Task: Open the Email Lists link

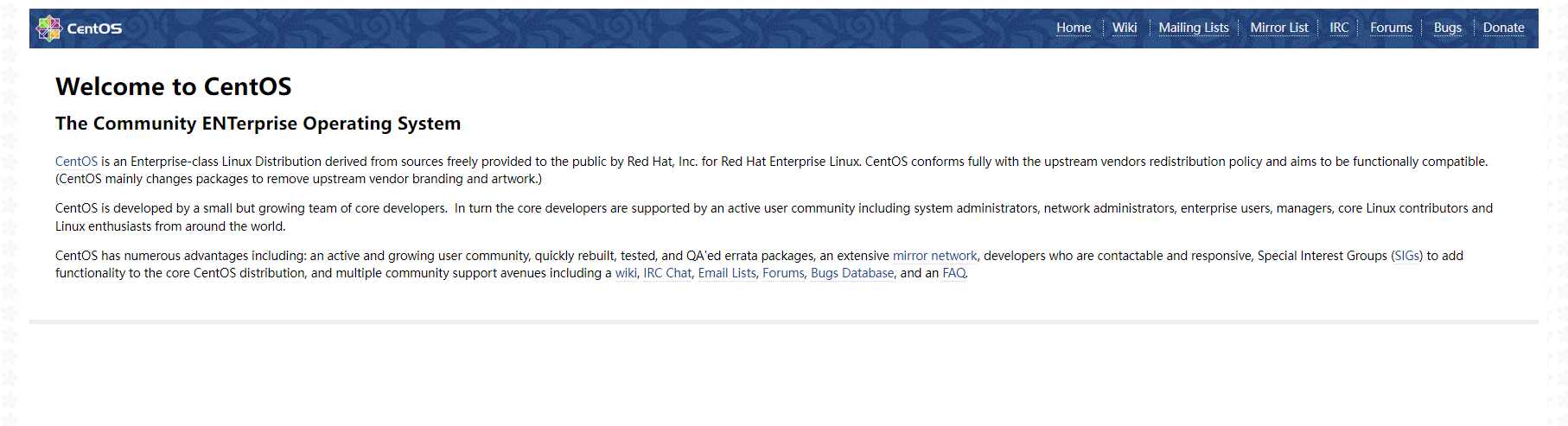Action: click(x=727, y=273)
